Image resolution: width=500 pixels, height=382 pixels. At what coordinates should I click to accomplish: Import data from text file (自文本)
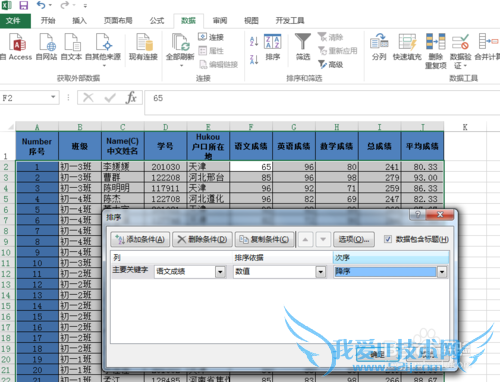coord(71,47)
